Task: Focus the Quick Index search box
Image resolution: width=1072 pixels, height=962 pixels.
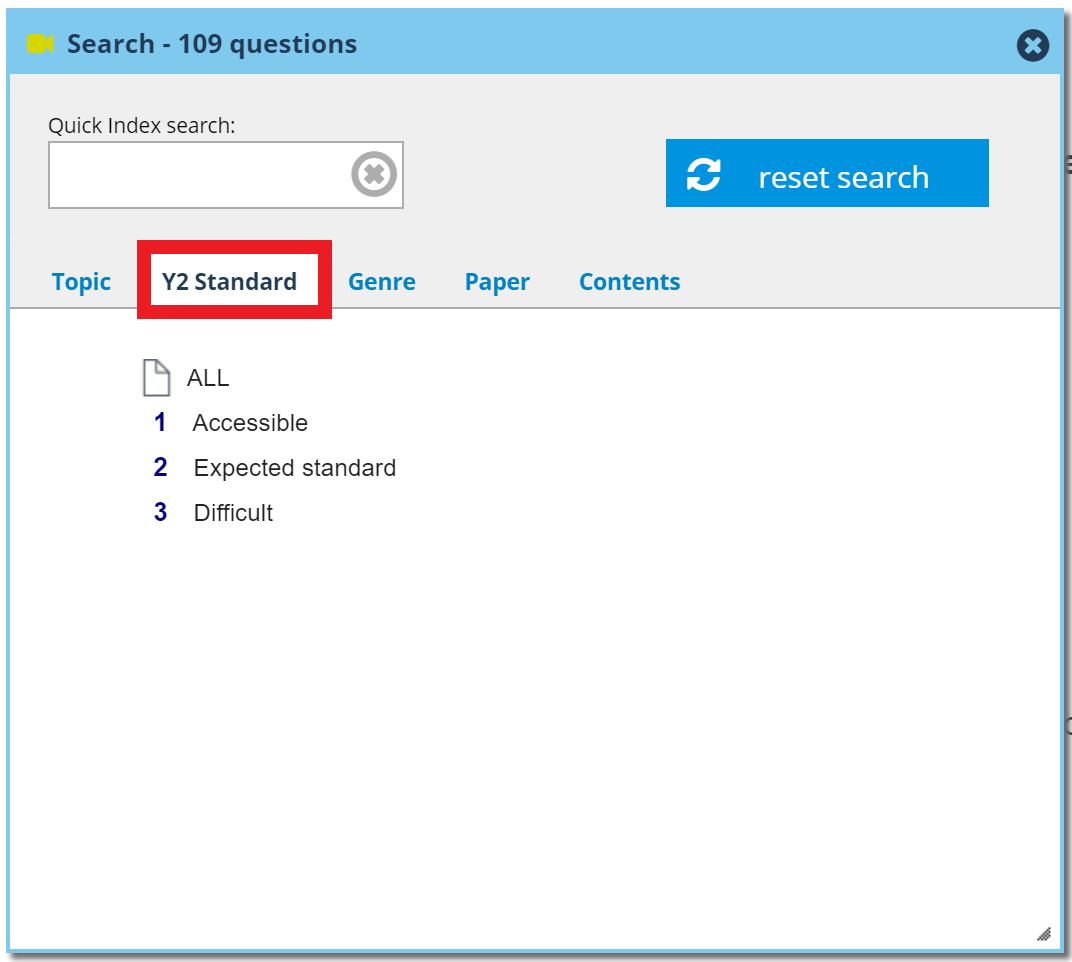Action: pyautogui.click(x=198, y=175)
